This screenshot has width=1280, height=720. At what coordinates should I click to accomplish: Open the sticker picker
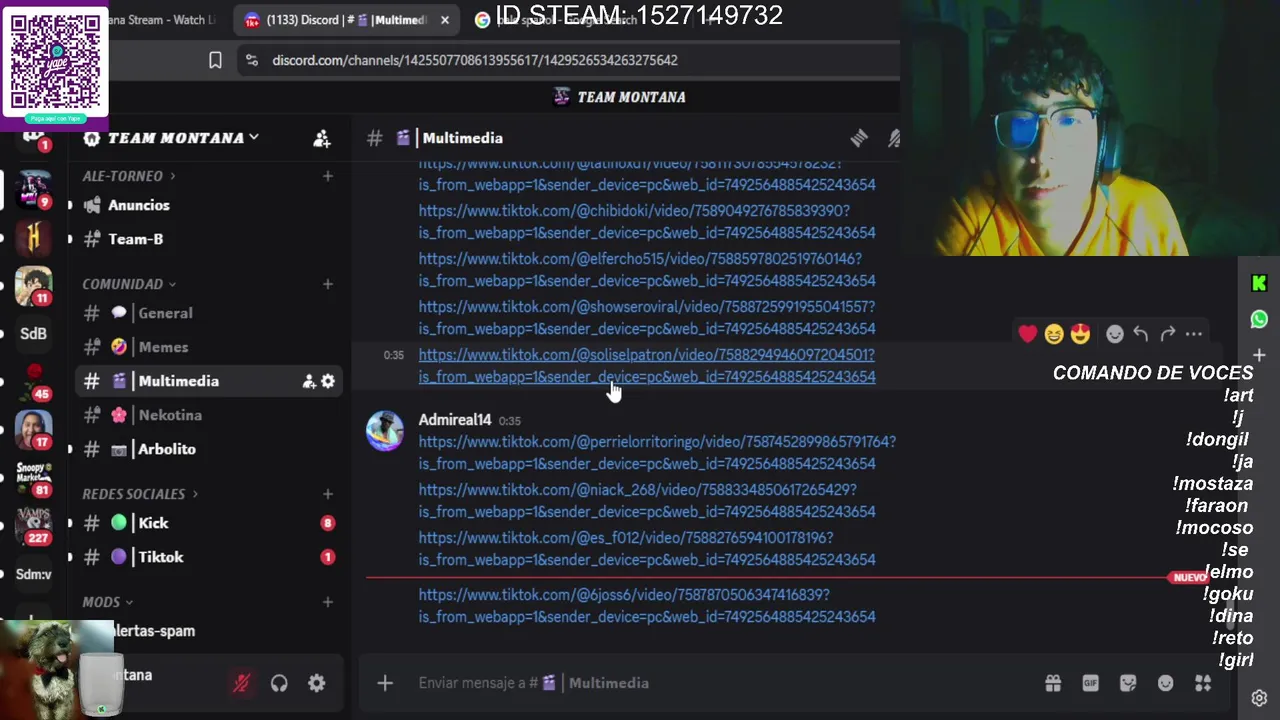click(x=1128, y=683)
